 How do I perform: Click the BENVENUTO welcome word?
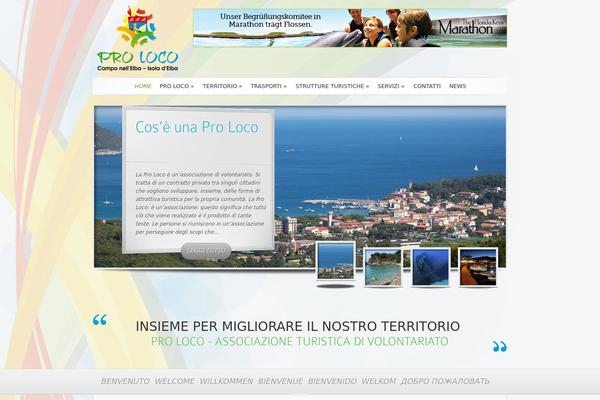pyautogui.click(x=125, y=381)
